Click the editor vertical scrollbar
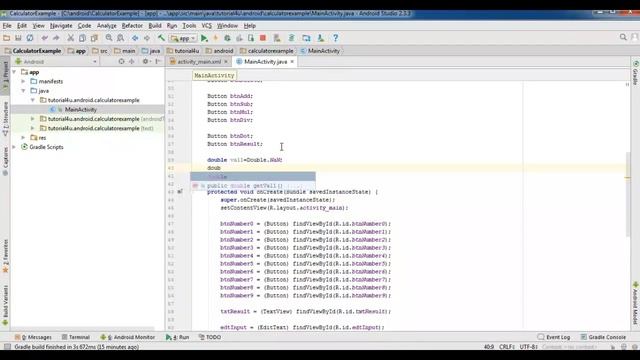This screenshot has height=360, width=640. point(627,194)
